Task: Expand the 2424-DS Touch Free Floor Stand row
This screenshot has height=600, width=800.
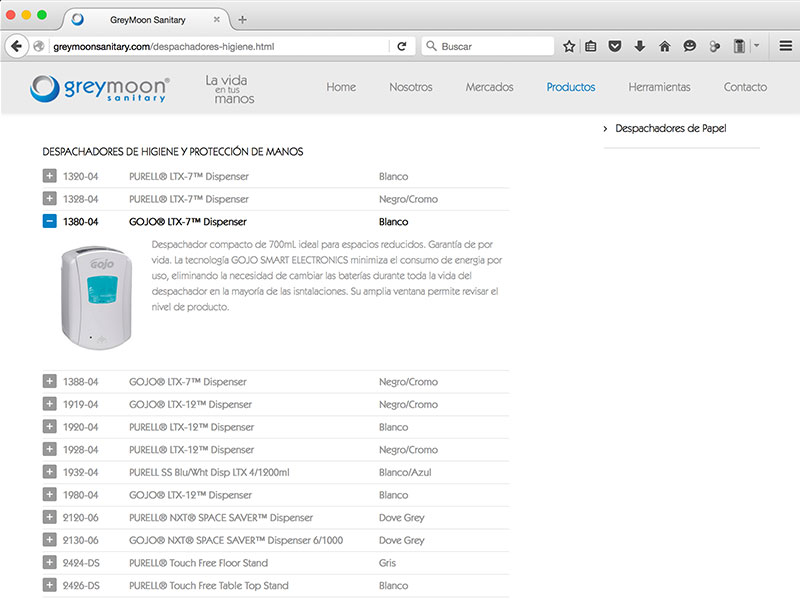Action: pyautogui.click(x=50, y=563)
